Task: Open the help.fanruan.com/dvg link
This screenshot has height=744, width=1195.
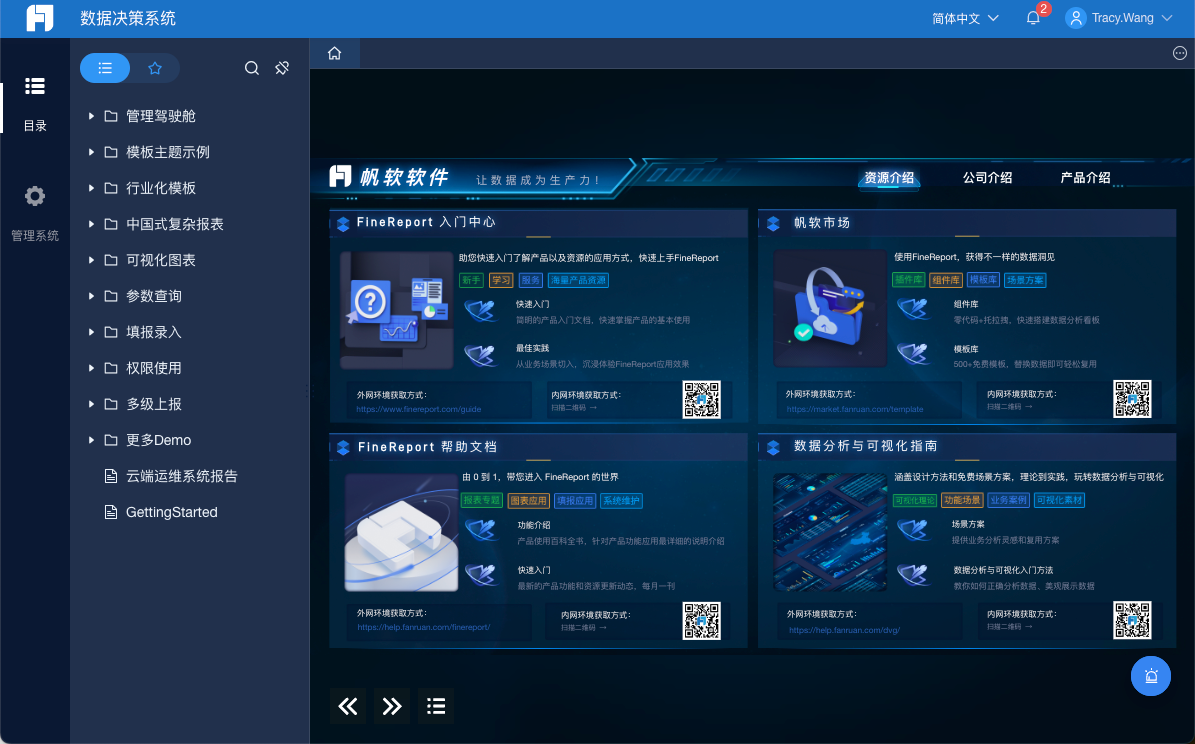Action: [844, 630]
